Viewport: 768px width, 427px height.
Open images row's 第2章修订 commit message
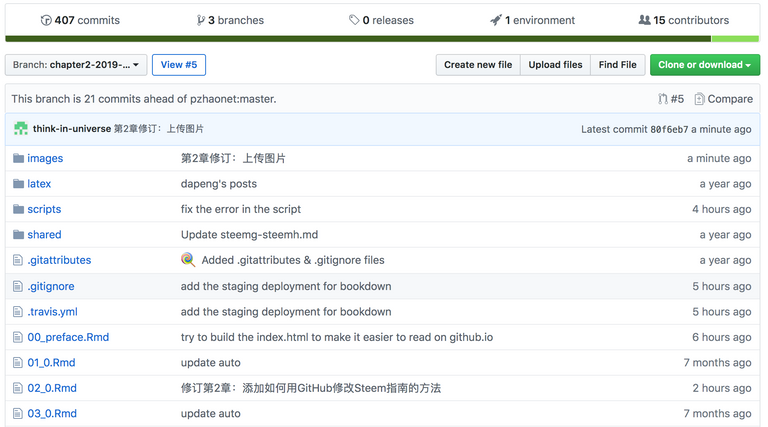click(233, 158)
